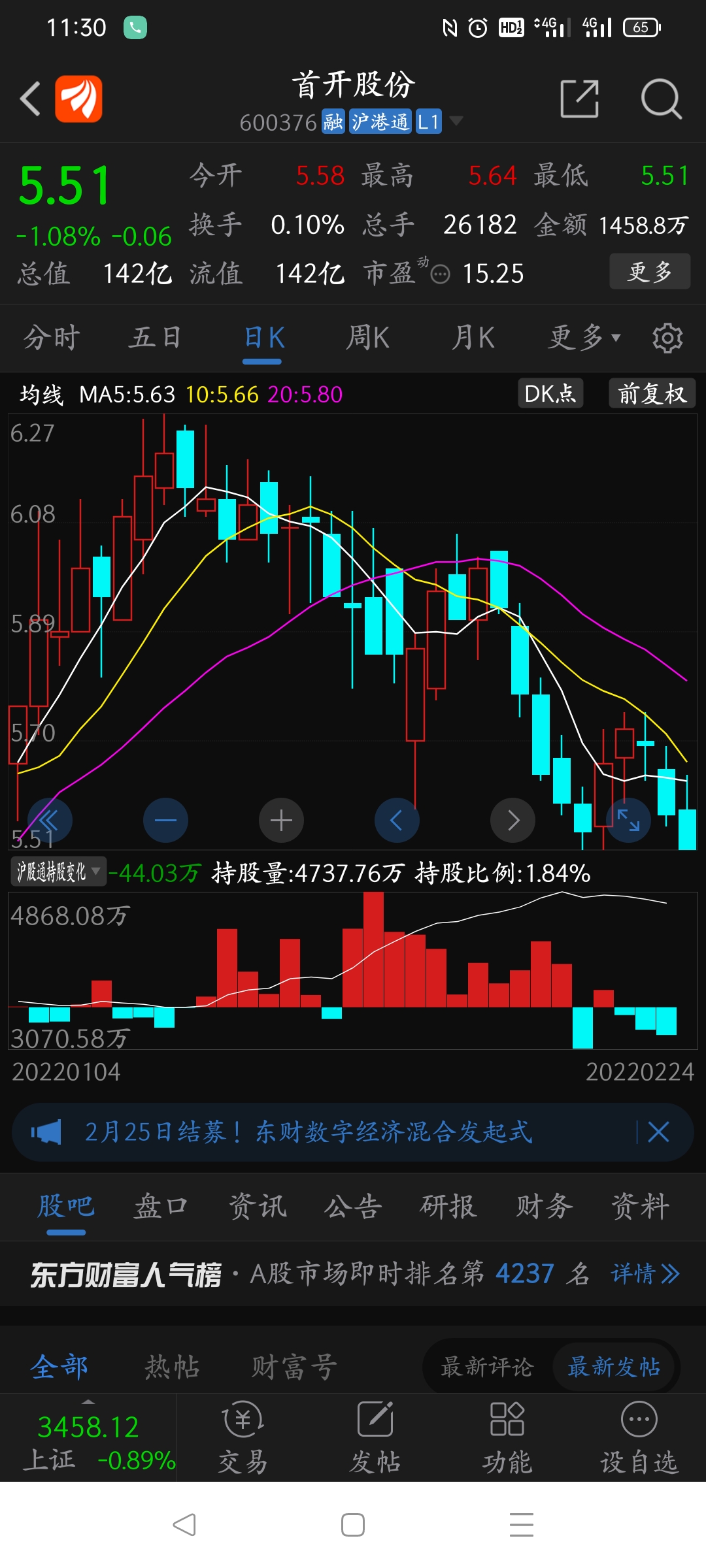The height and width of the screenshot is (1568, 706).
Task: Close the fund promotion banner
Action: [658, 1132]
